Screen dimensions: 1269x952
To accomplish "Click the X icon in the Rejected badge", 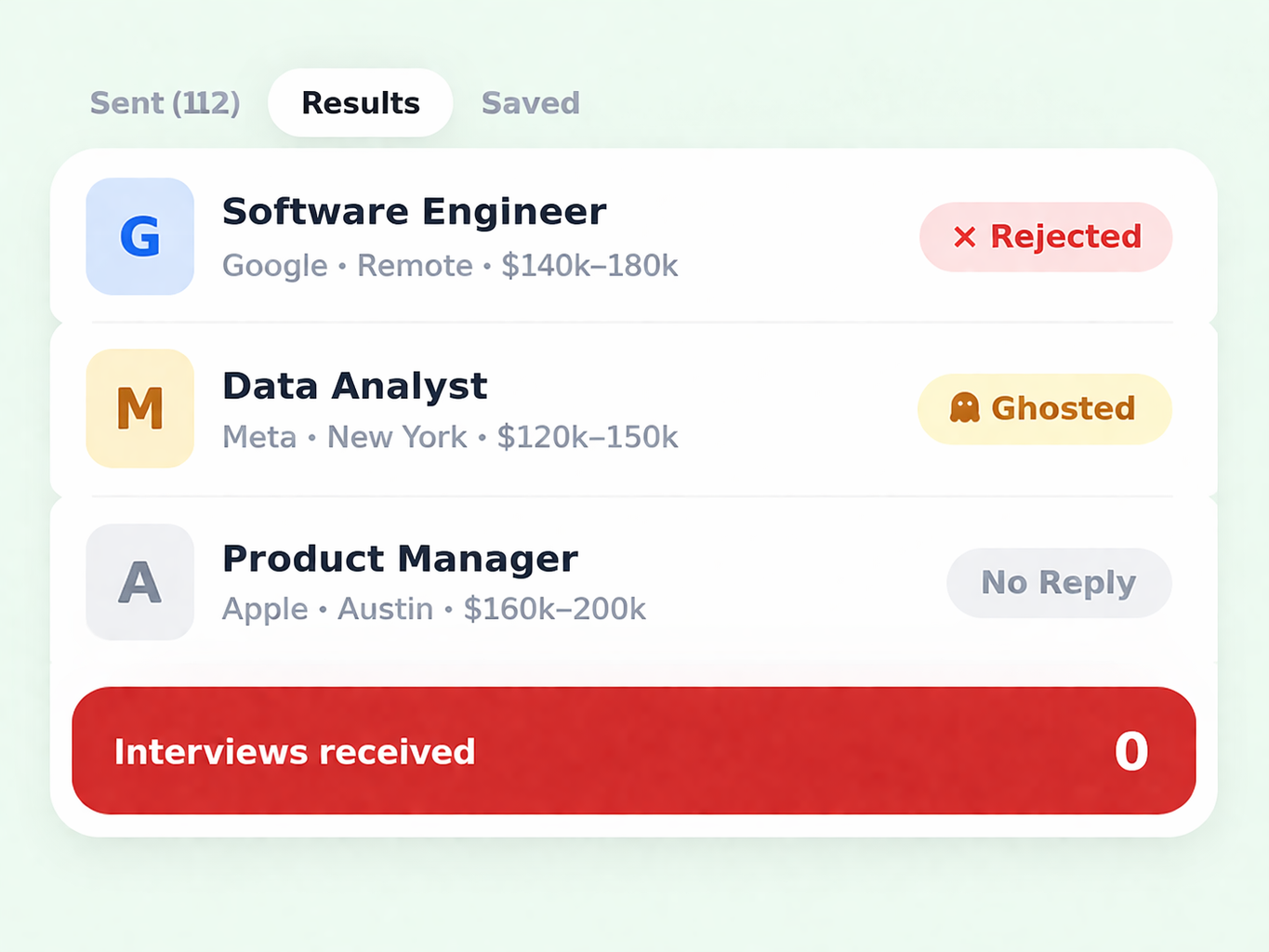I will [964, 237].
